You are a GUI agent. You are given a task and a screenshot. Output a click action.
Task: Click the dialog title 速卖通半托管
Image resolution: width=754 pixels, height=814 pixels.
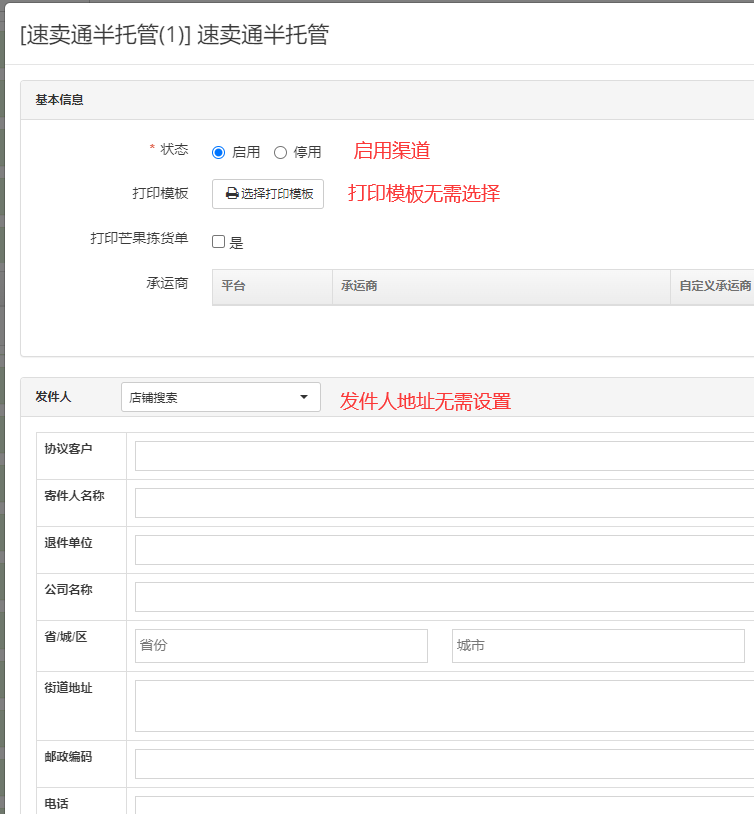pos(174,35)
